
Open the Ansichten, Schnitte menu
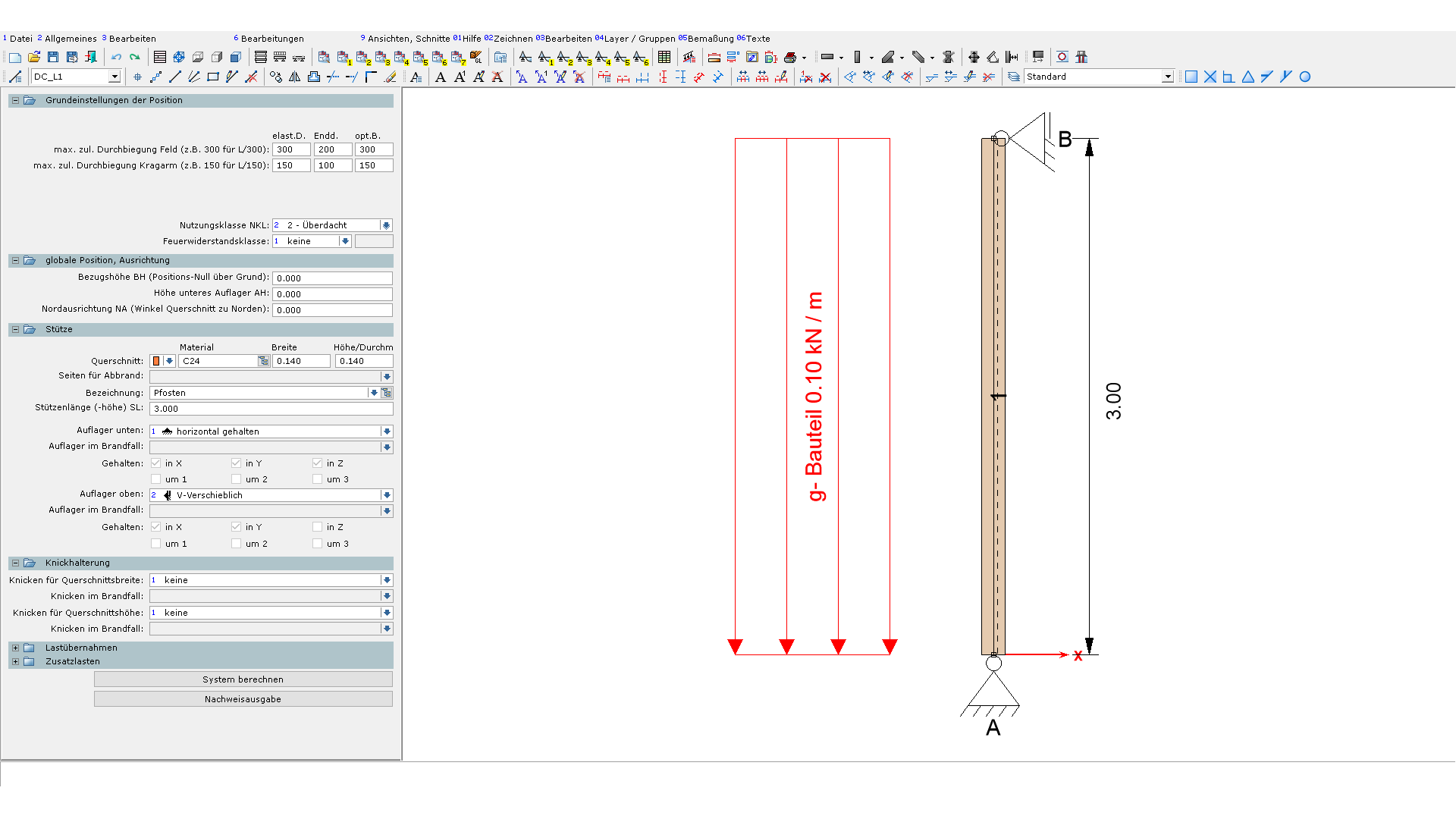point(408,39)
